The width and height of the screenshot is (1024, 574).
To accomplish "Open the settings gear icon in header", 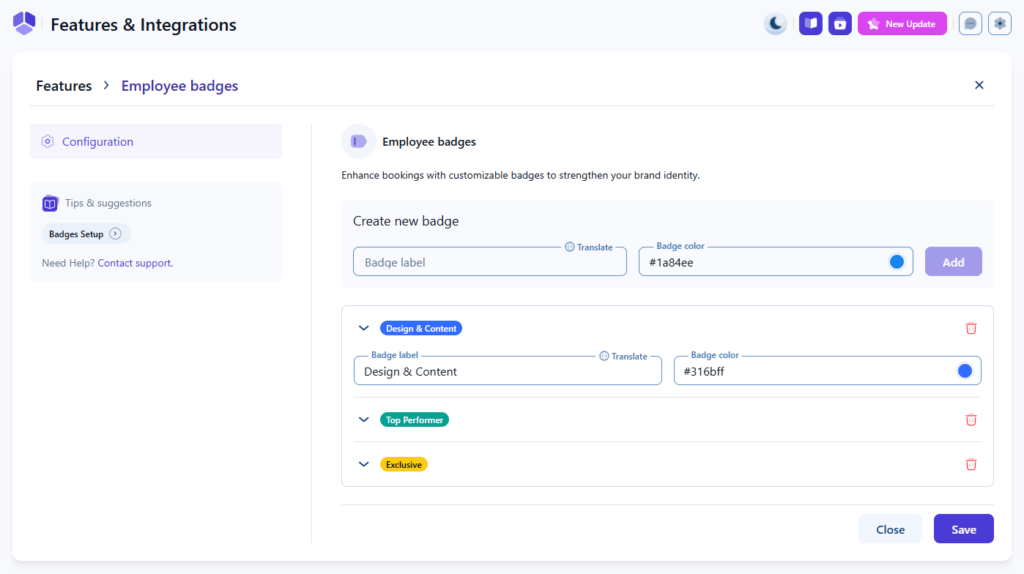I will pos(1000,24).
